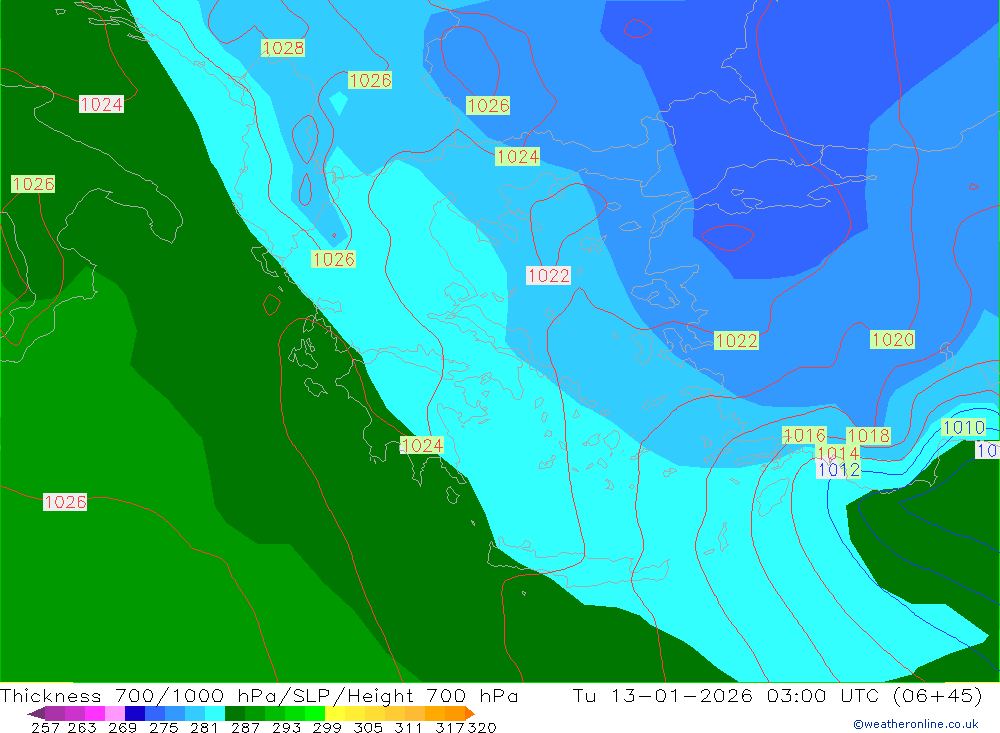Image resolution: width=1000 pixels, height=733 pixels.
Task: Click the green-background 1022 label
Action: [x=736, y=341]
